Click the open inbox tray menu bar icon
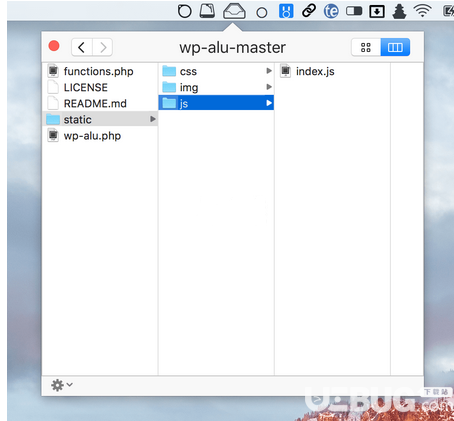The width and height of the screenshot is (454, 421). 234,11
